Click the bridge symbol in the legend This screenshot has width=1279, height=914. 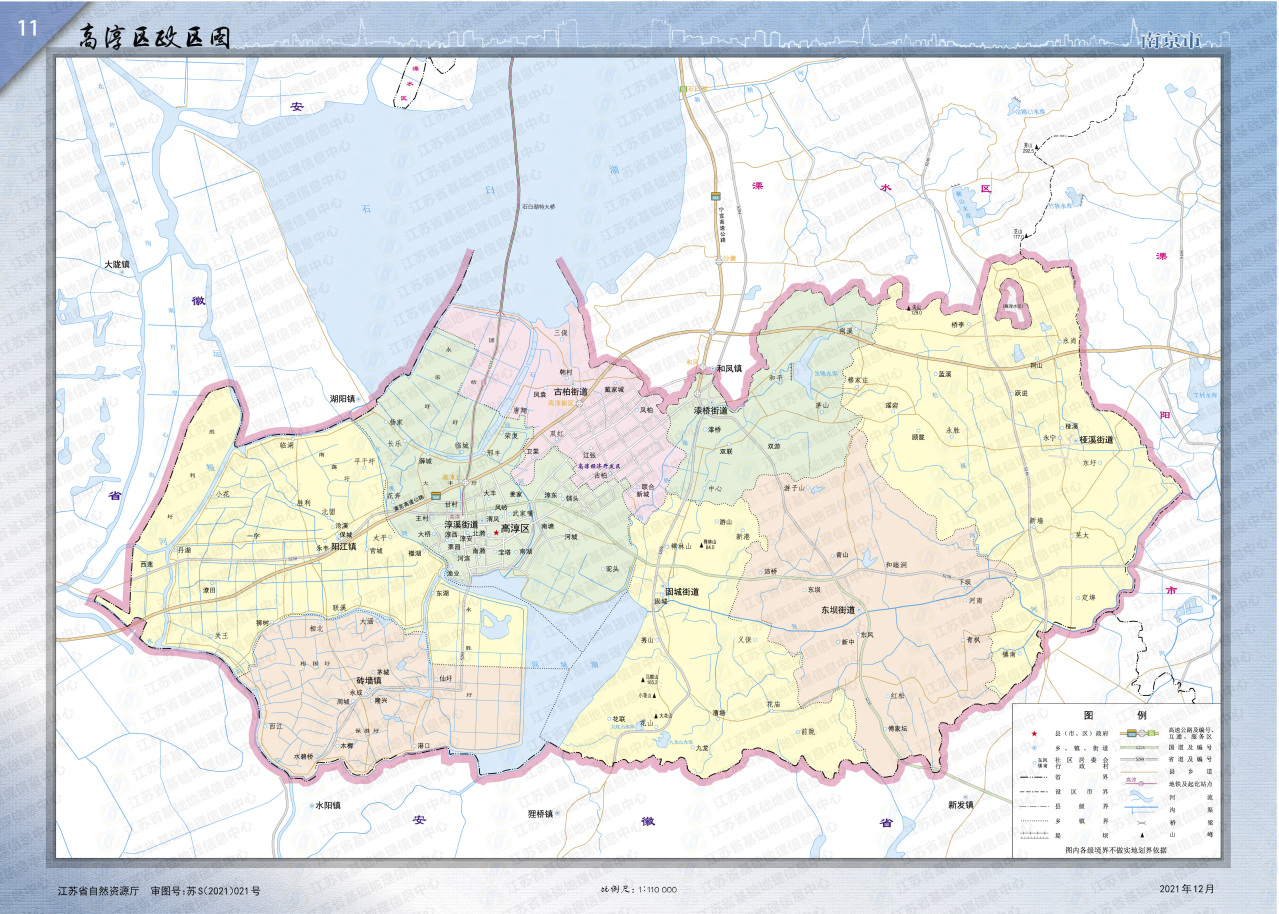[x=1141, y=823]
